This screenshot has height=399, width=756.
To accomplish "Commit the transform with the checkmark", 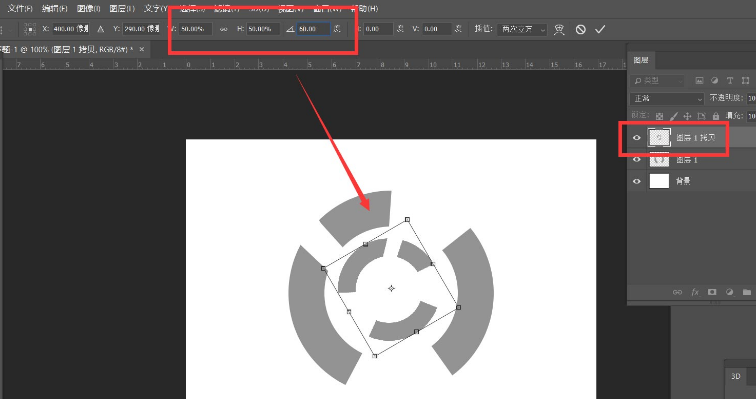I will point(600,29).
